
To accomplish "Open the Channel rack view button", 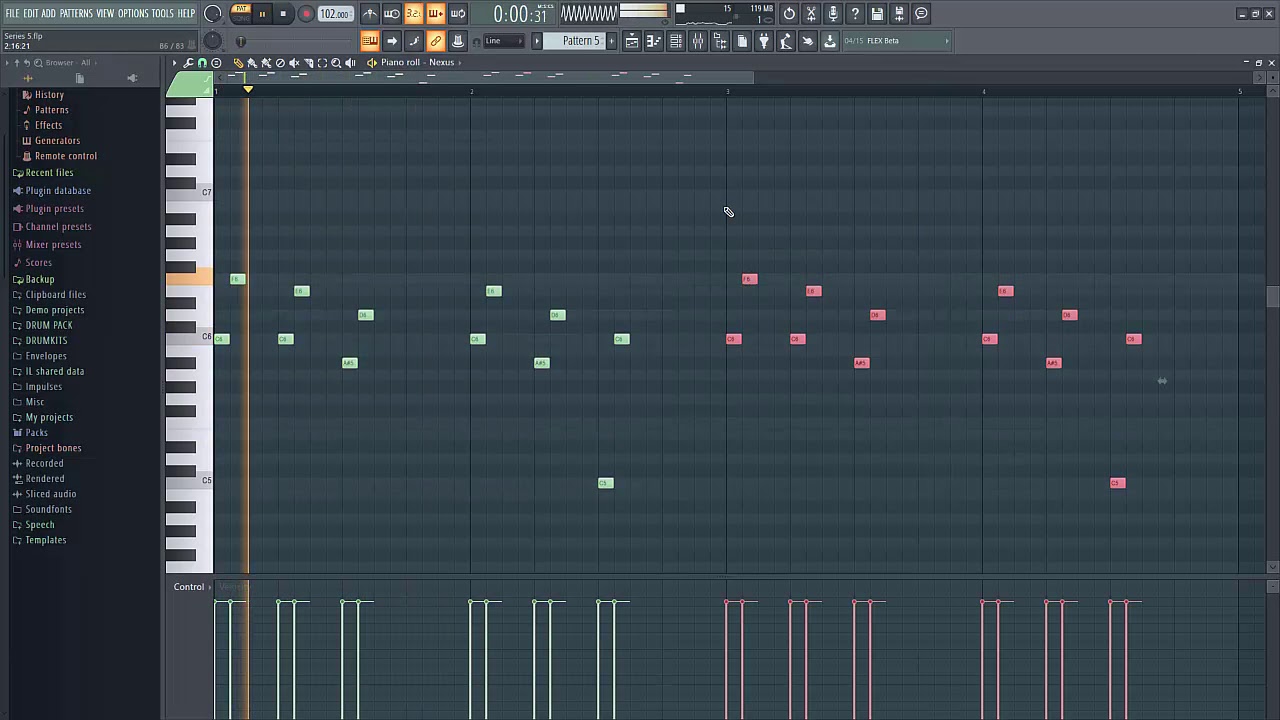I will pyautogui.click(x=676, y=41).
